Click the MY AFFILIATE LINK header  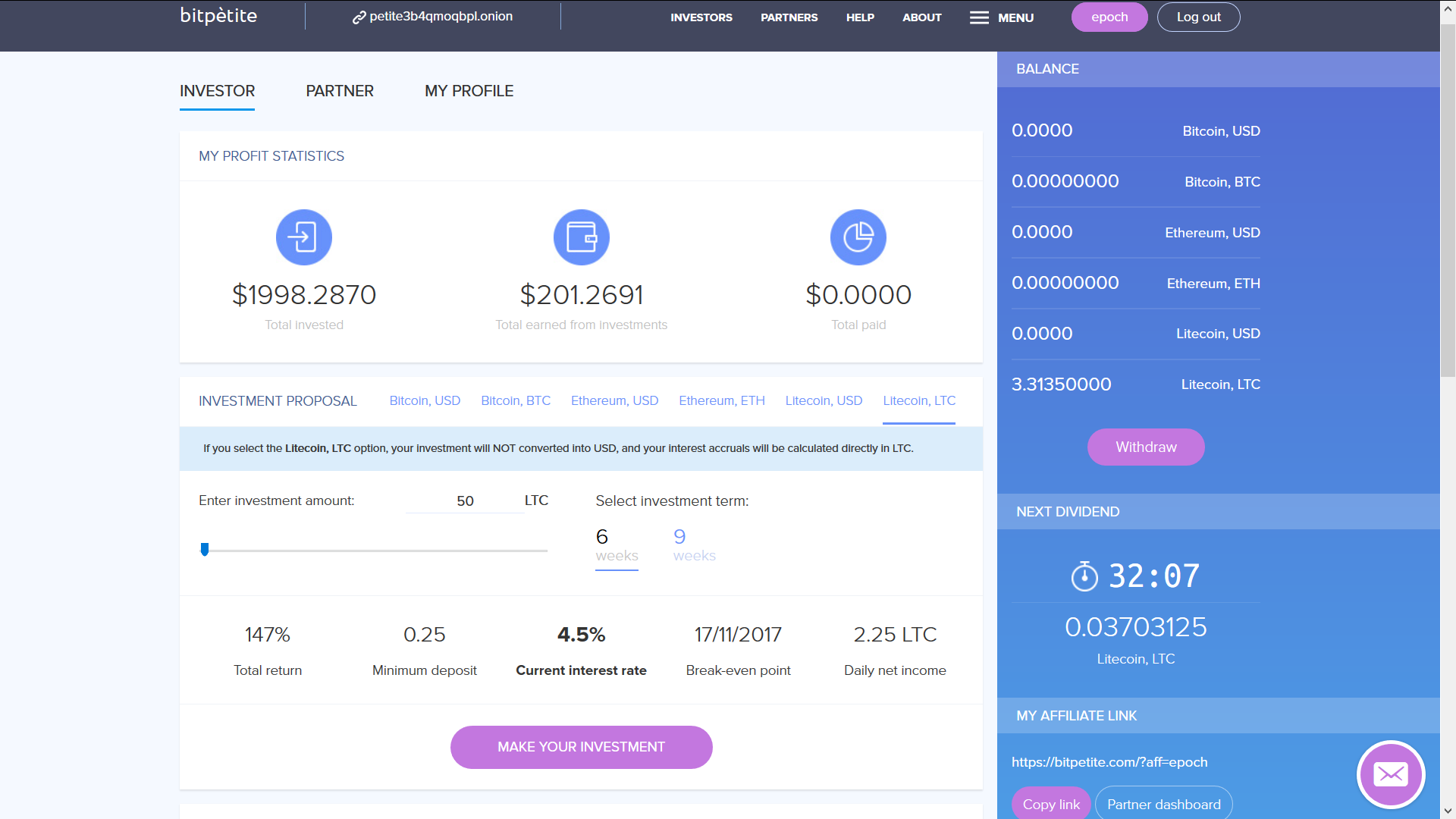point(1219,716)
